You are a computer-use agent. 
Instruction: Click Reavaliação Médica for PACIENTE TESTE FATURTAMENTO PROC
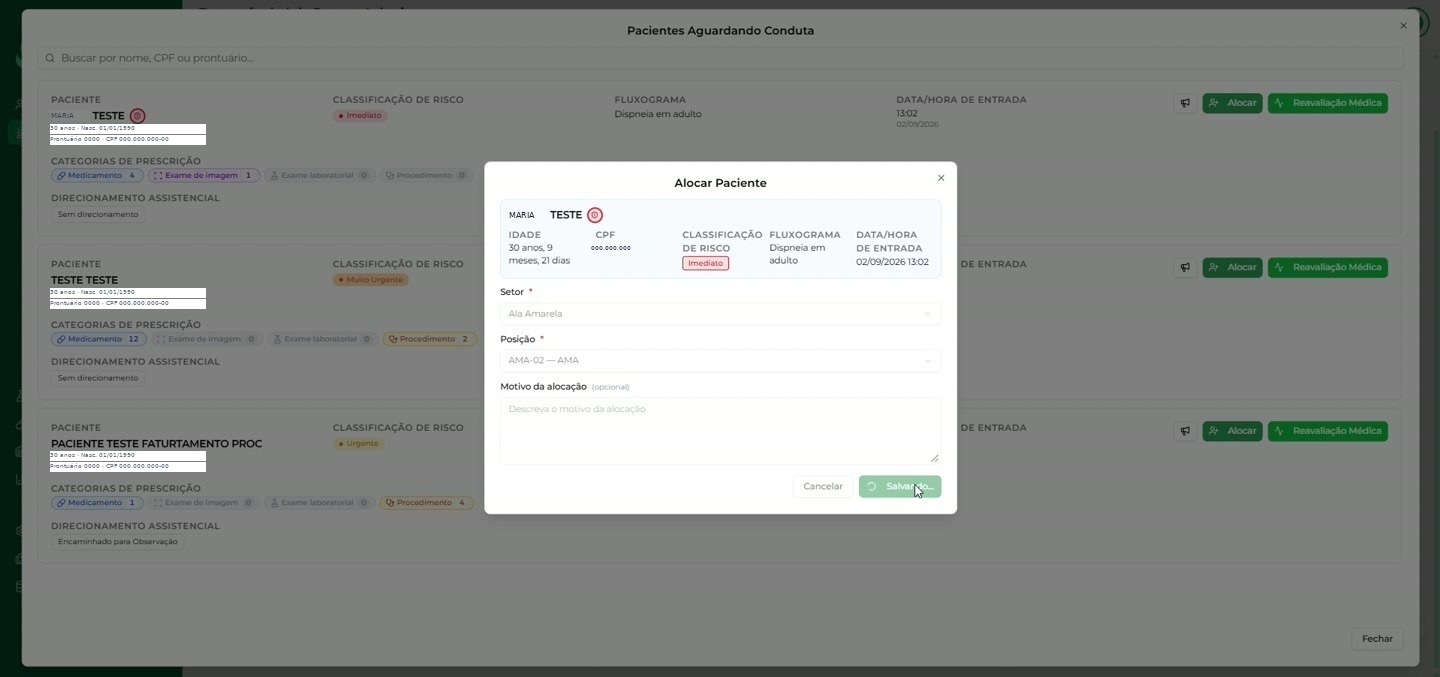[1328, 431]
